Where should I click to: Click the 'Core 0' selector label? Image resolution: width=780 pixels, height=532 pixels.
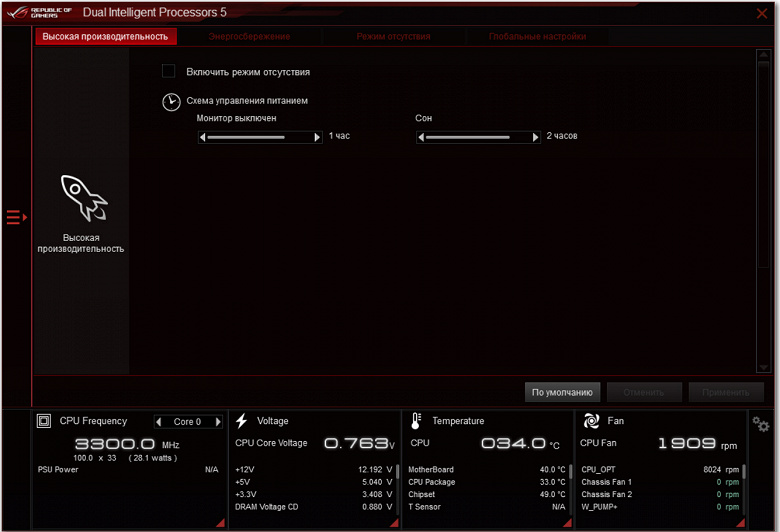coord(188,422)
